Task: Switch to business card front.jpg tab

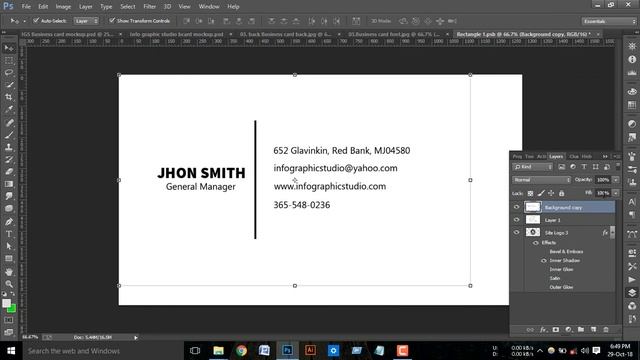Action: click(393, 34)
